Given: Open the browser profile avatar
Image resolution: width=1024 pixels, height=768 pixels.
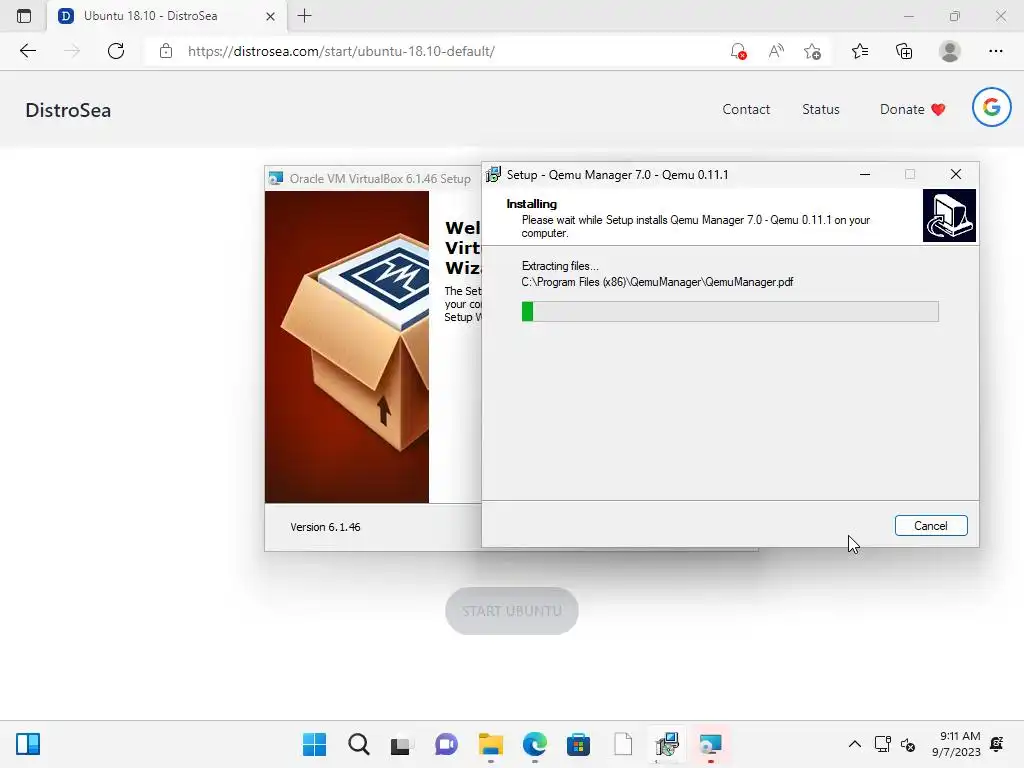Looking at the screenshot, I should 950,51.
